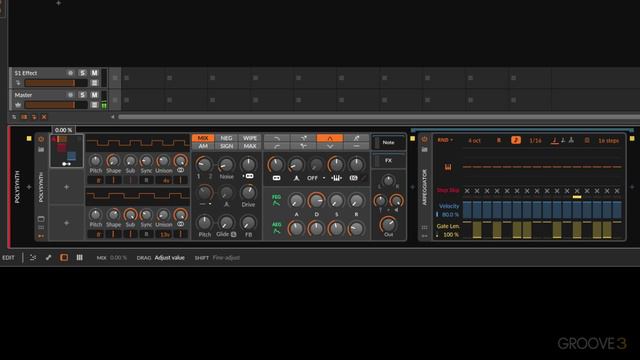Click oscillator 1 Pitch knob
This screenshot has height=360, width=640.
click(95, 160)
